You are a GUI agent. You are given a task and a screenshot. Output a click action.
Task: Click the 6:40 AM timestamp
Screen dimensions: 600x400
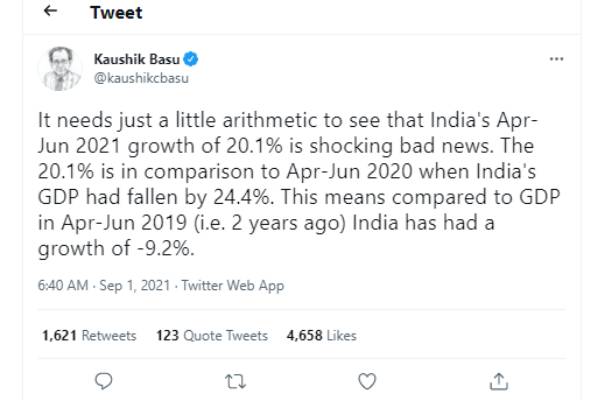[x=63, y=285]
